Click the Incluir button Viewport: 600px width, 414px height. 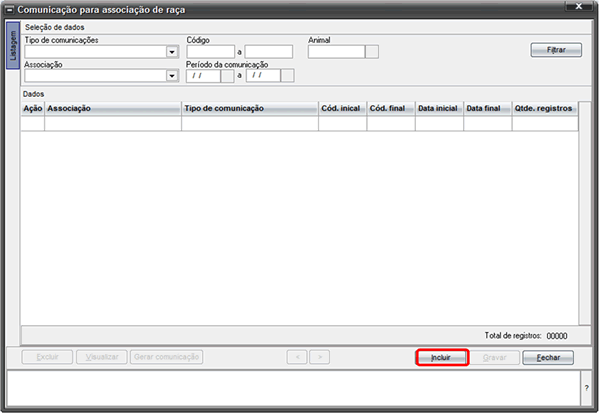442,358
